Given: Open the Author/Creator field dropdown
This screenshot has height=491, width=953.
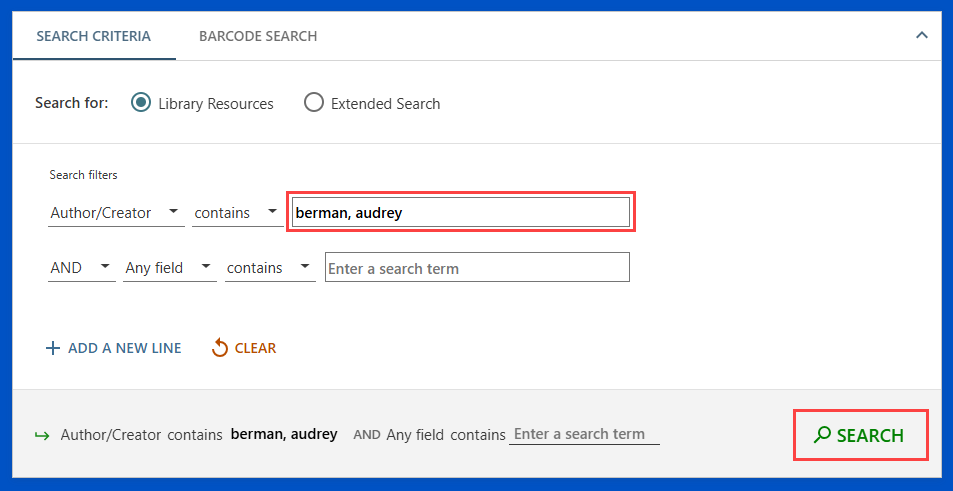Looking at the screenshot, I should point(115,213).
